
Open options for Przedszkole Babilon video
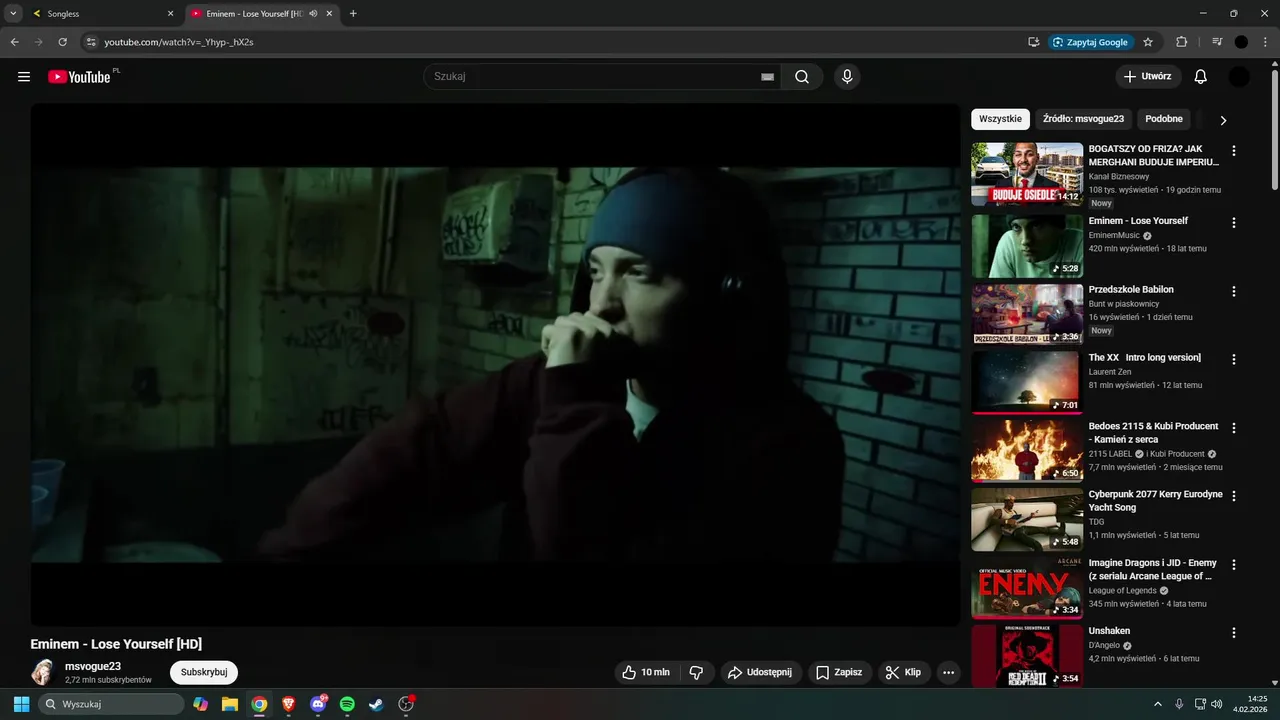tap(1234, 291)
